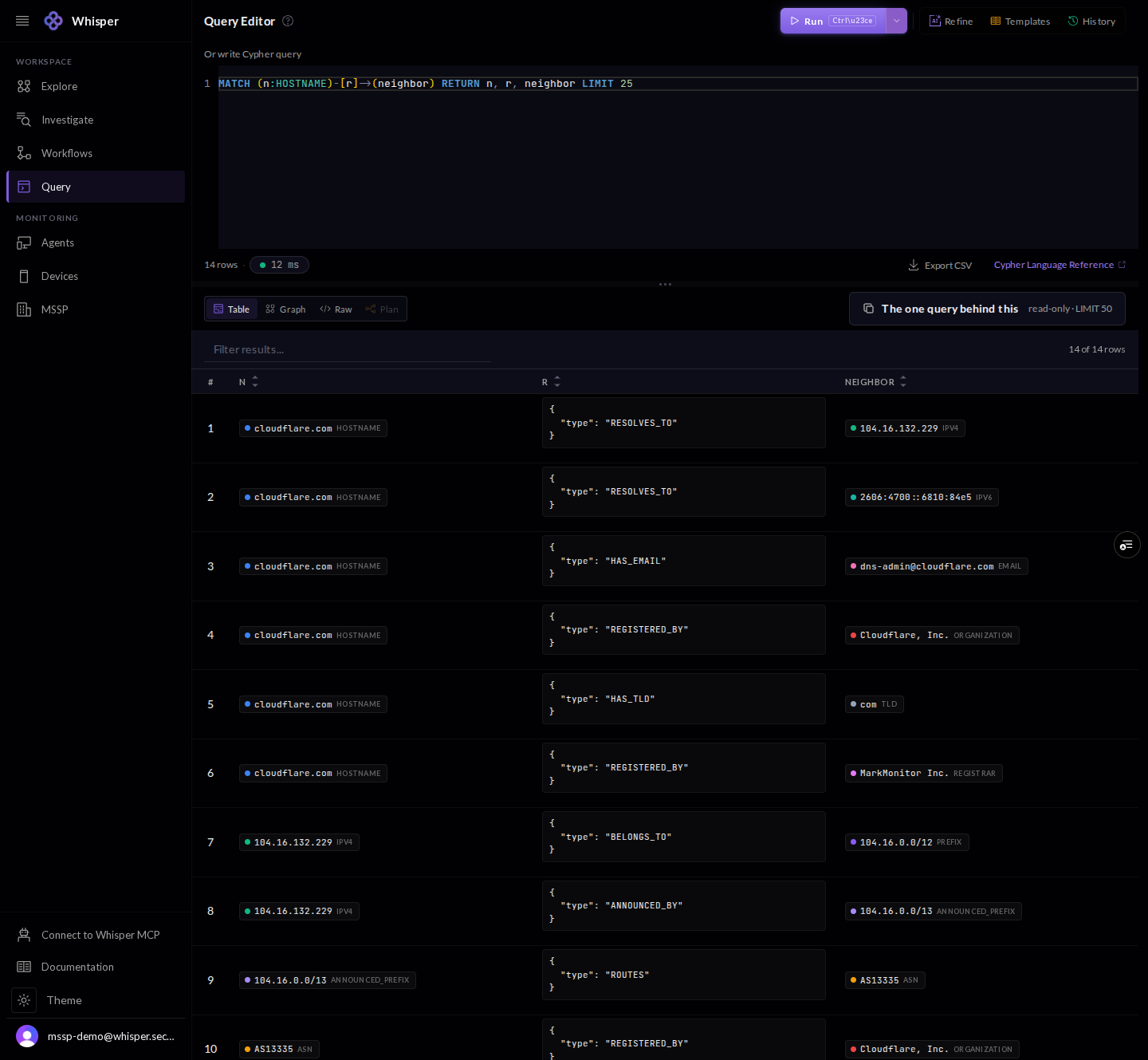Screen dimensions: 1148x1060
Task: Click the floating list settings icon
Action: click(1126, 545)
